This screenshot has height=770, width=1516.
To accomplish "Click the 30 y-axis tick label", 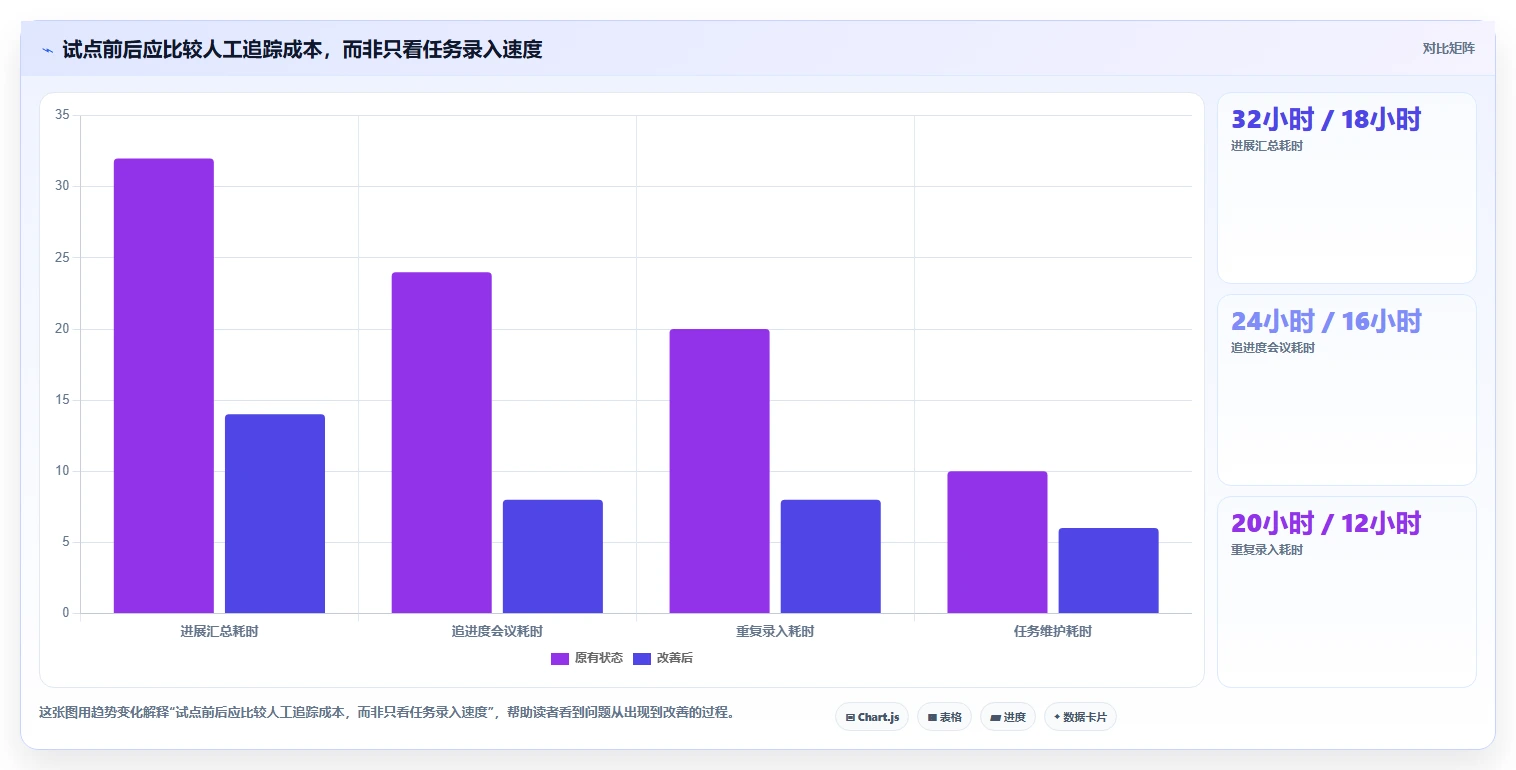I will point(62,186).
